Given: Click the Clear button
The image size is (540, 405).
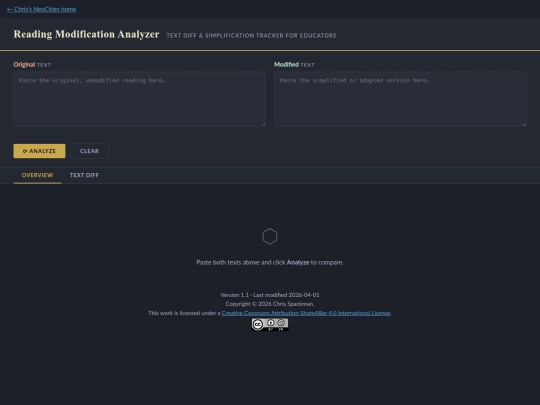Looking at the screenshot, I should coord(89,151).
